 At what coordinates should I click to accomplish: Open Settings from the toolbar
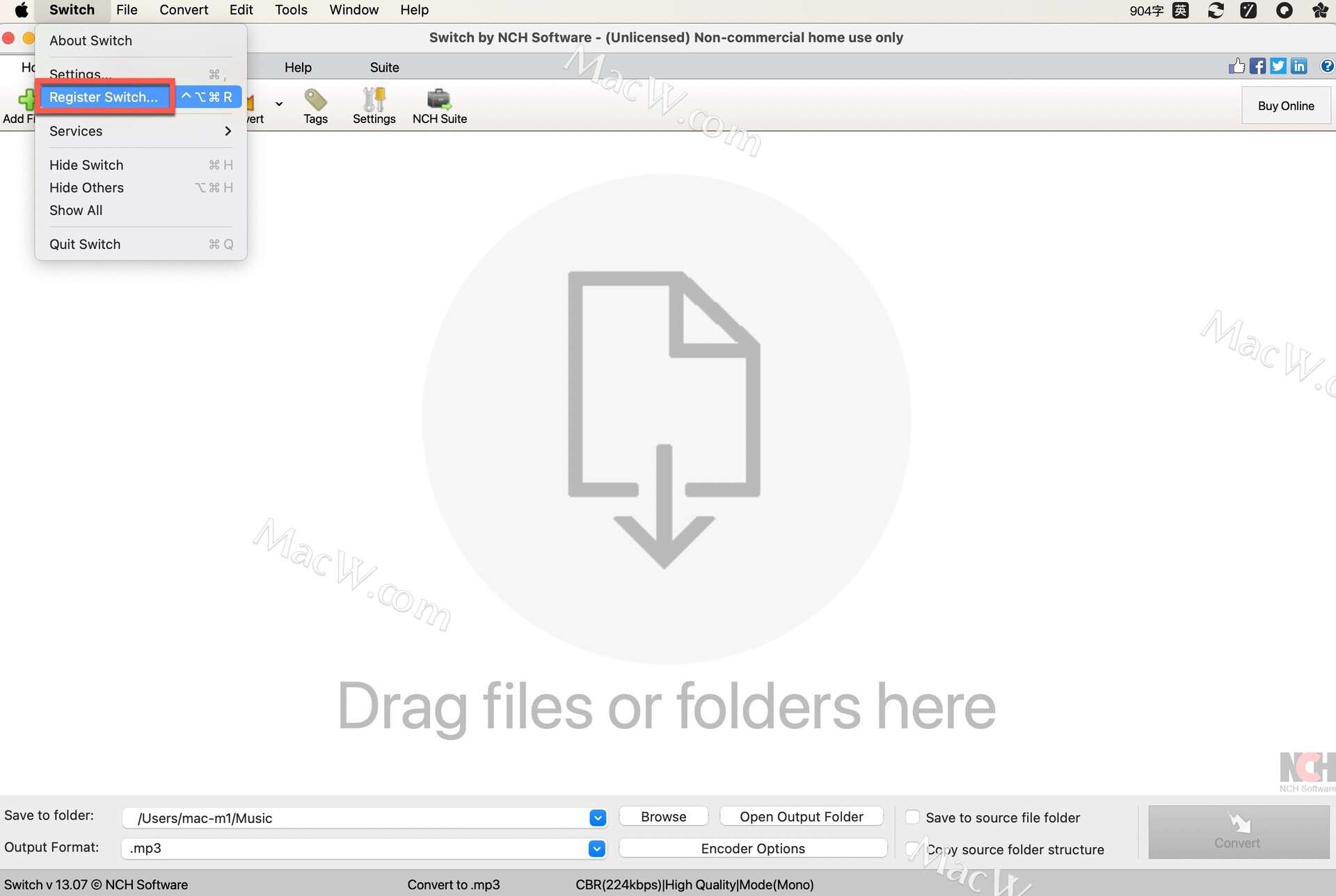tap(374, 106)
